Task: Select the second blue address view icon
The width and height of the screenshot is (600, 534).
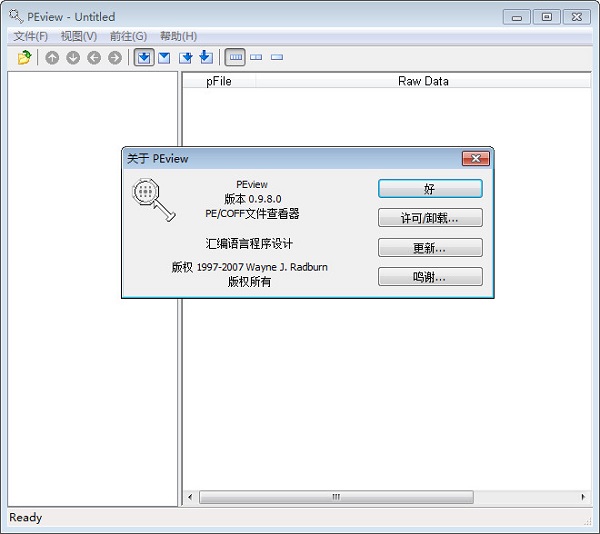Action: (x=165, y=58)
